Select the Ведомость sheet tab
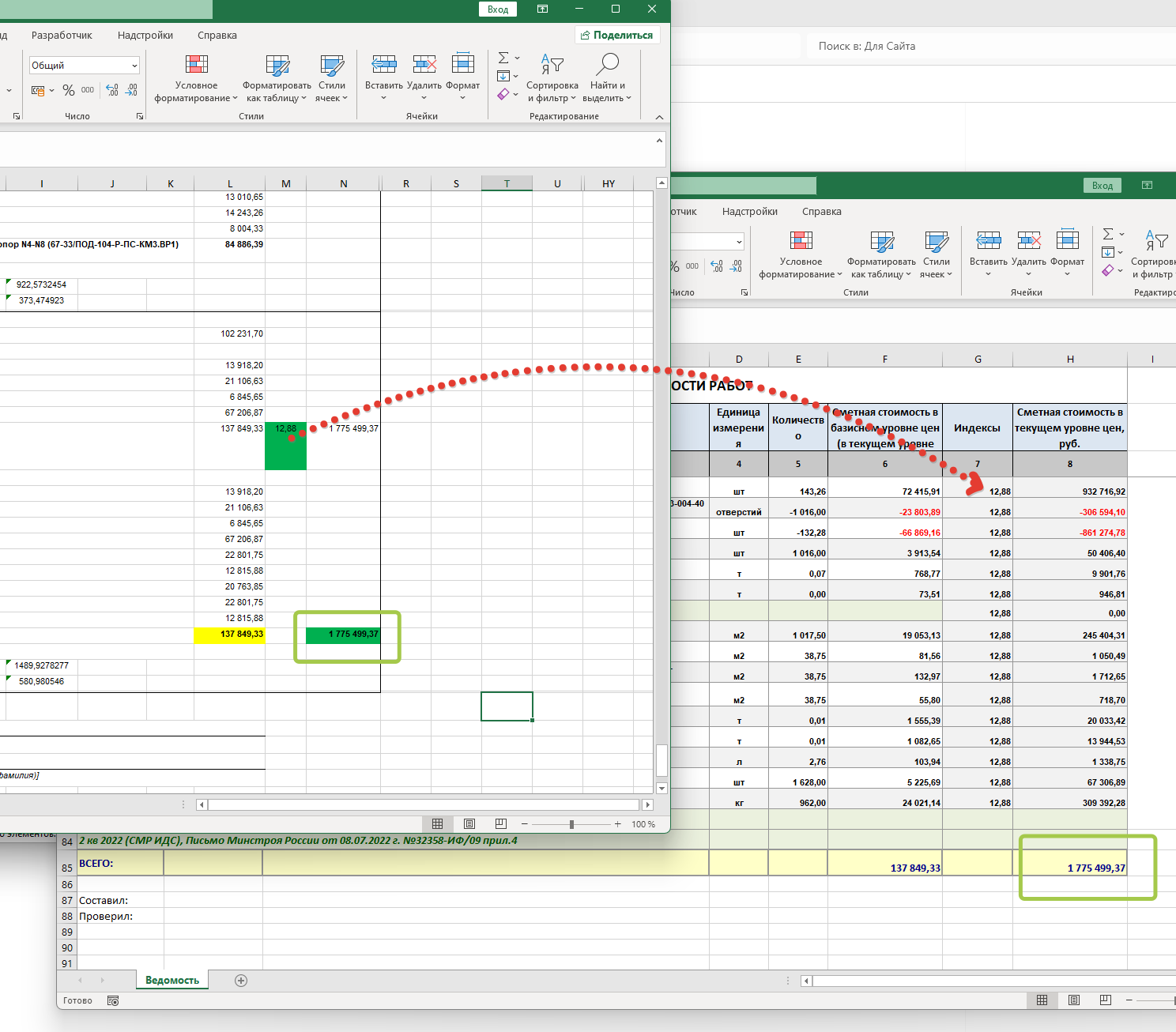The height and width of the screenshot is (1032, 1176). click(x=171, y=980)
